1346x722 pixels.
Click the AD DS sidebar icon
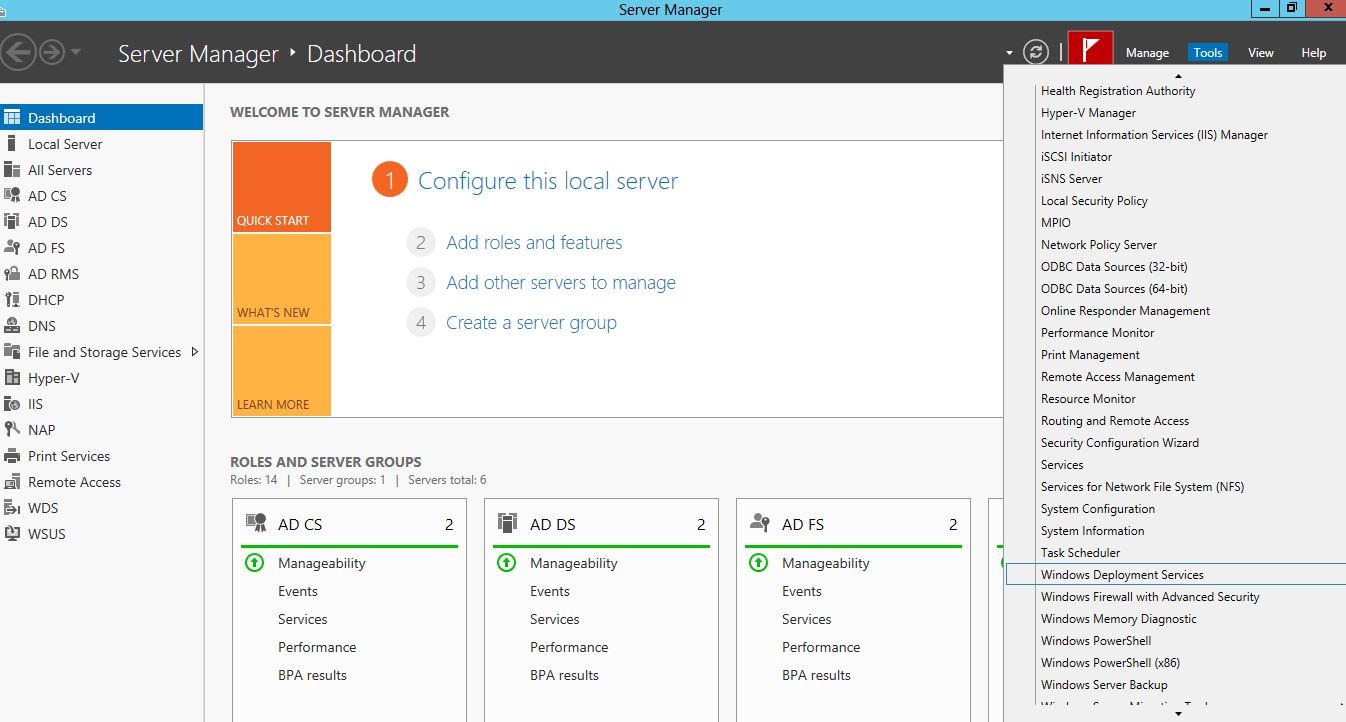tap(12, 222)
